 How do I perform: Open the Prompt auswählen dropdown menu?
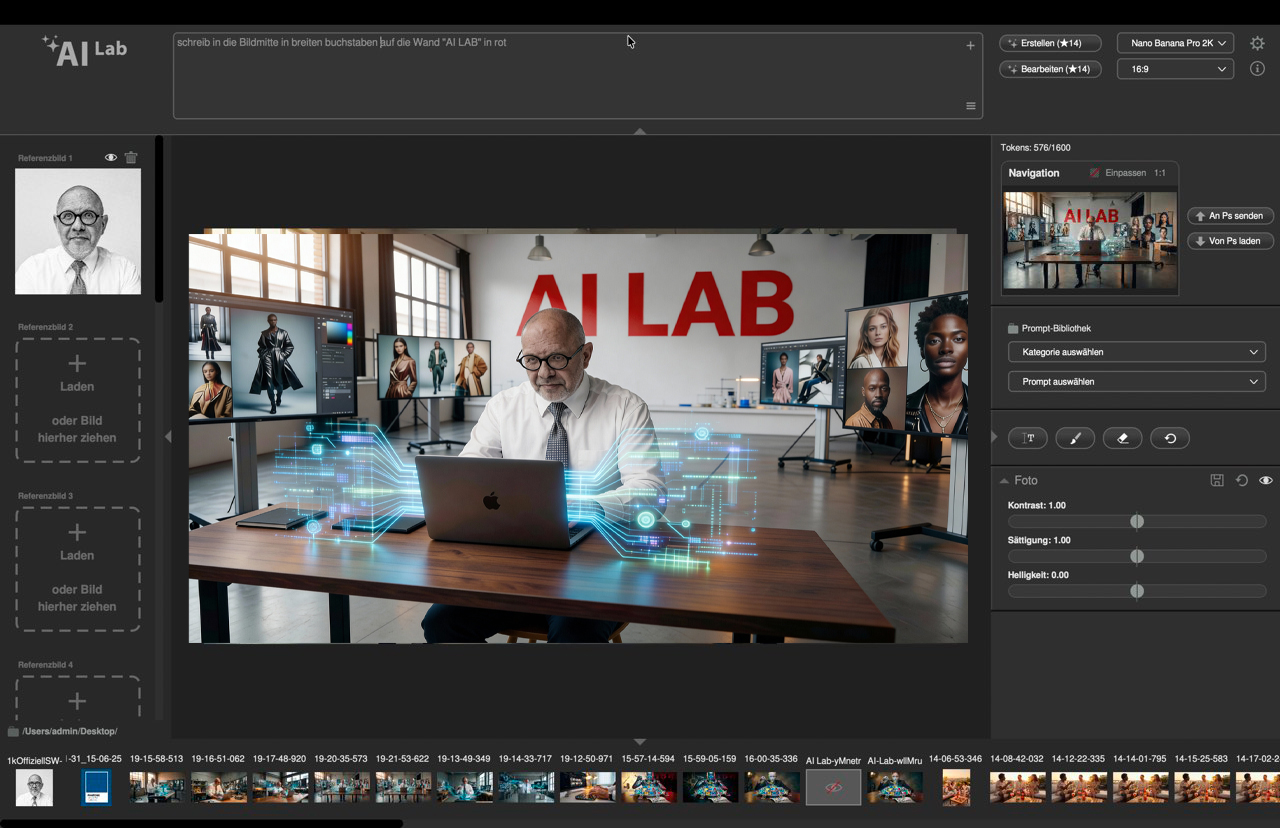click(x=1136, y=382)
